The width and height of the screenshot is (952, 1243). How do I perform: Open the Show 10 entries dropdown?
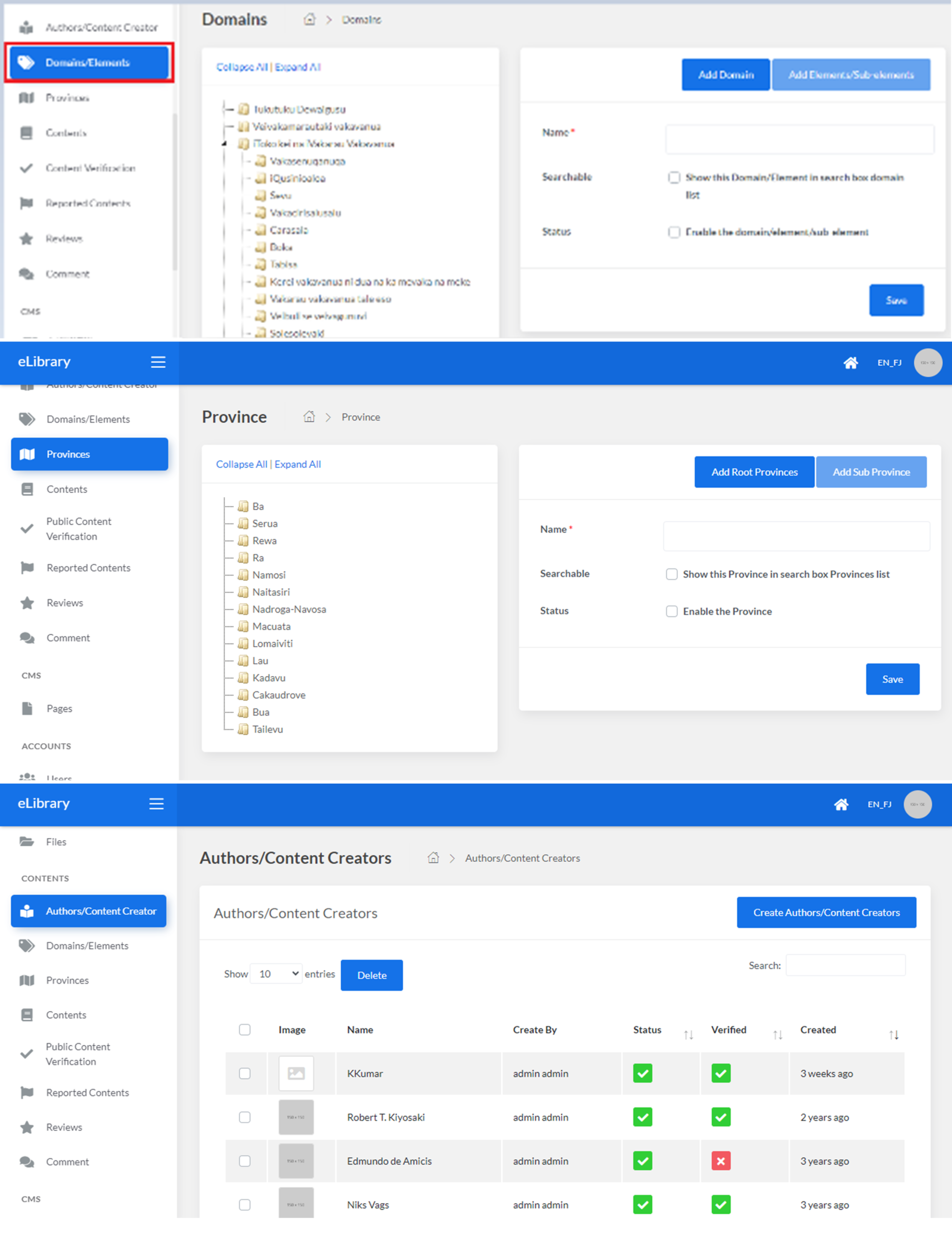pyautogui.click(x=276, y=974)
